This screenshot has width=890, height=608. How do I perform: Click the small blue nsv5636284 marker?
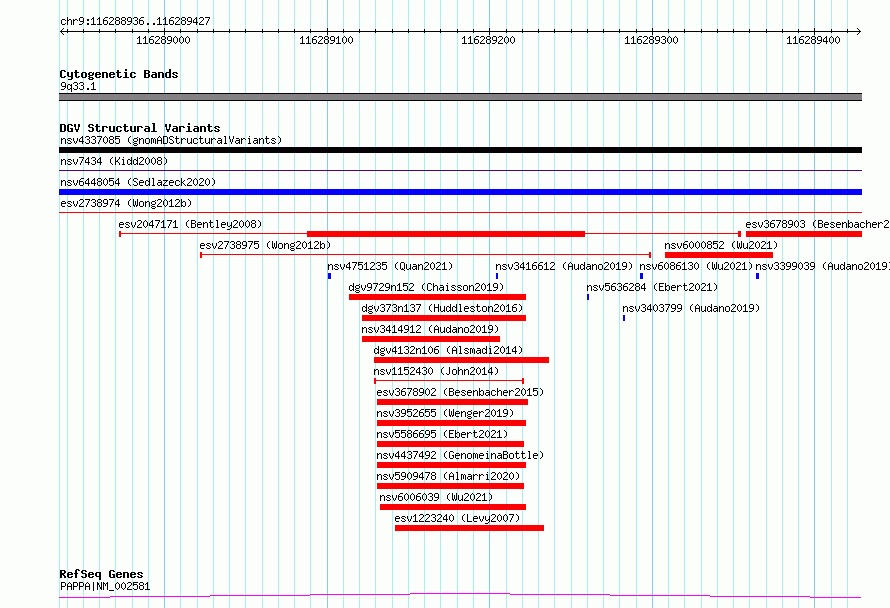pyautogui.click(x=588, y=297)
